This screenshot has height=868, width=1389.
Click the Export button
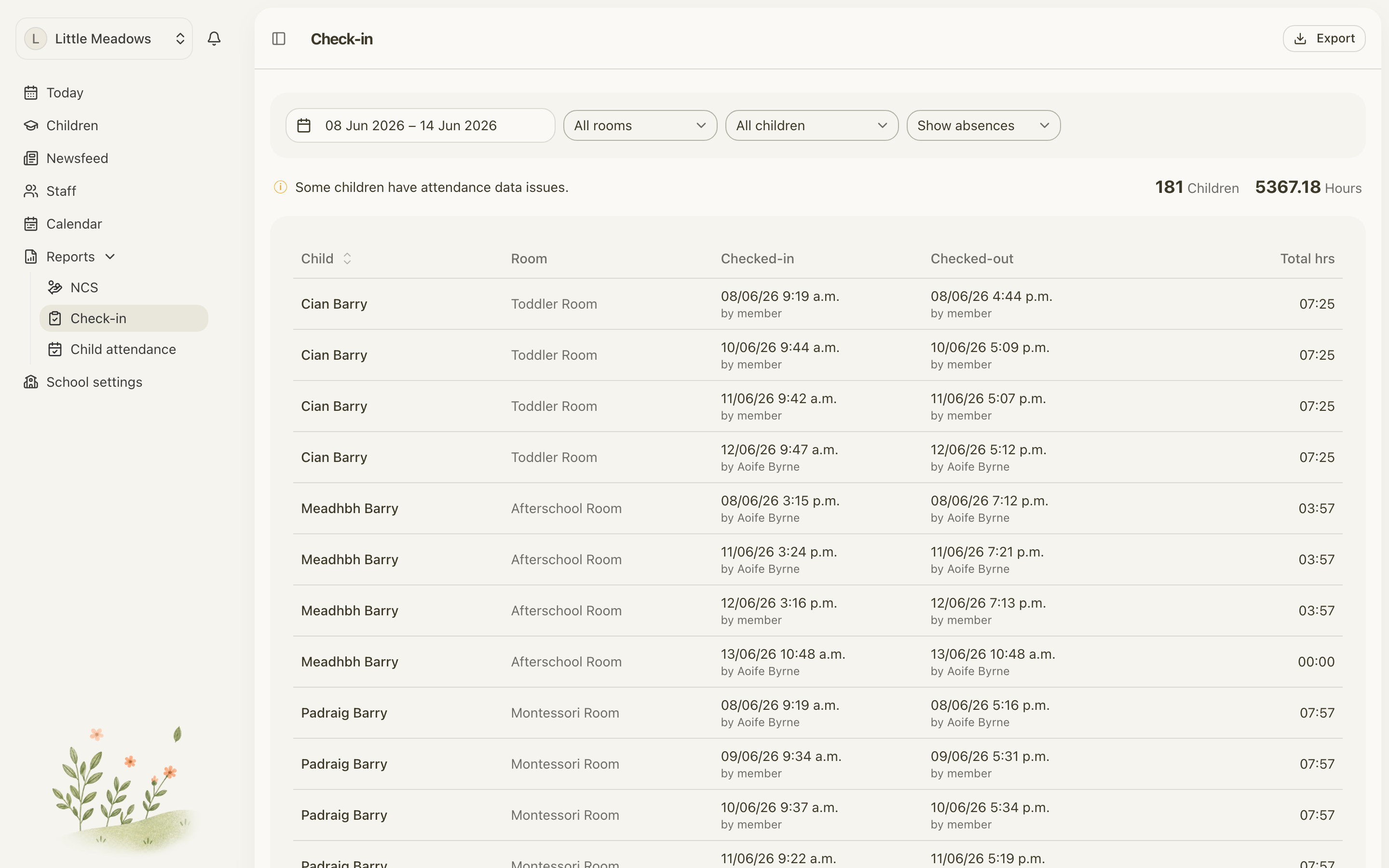click(1323, 39)
